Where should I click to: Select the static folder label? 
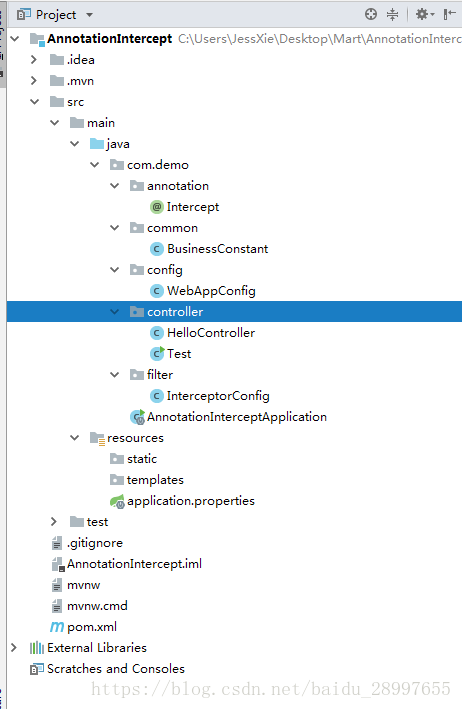142,459
